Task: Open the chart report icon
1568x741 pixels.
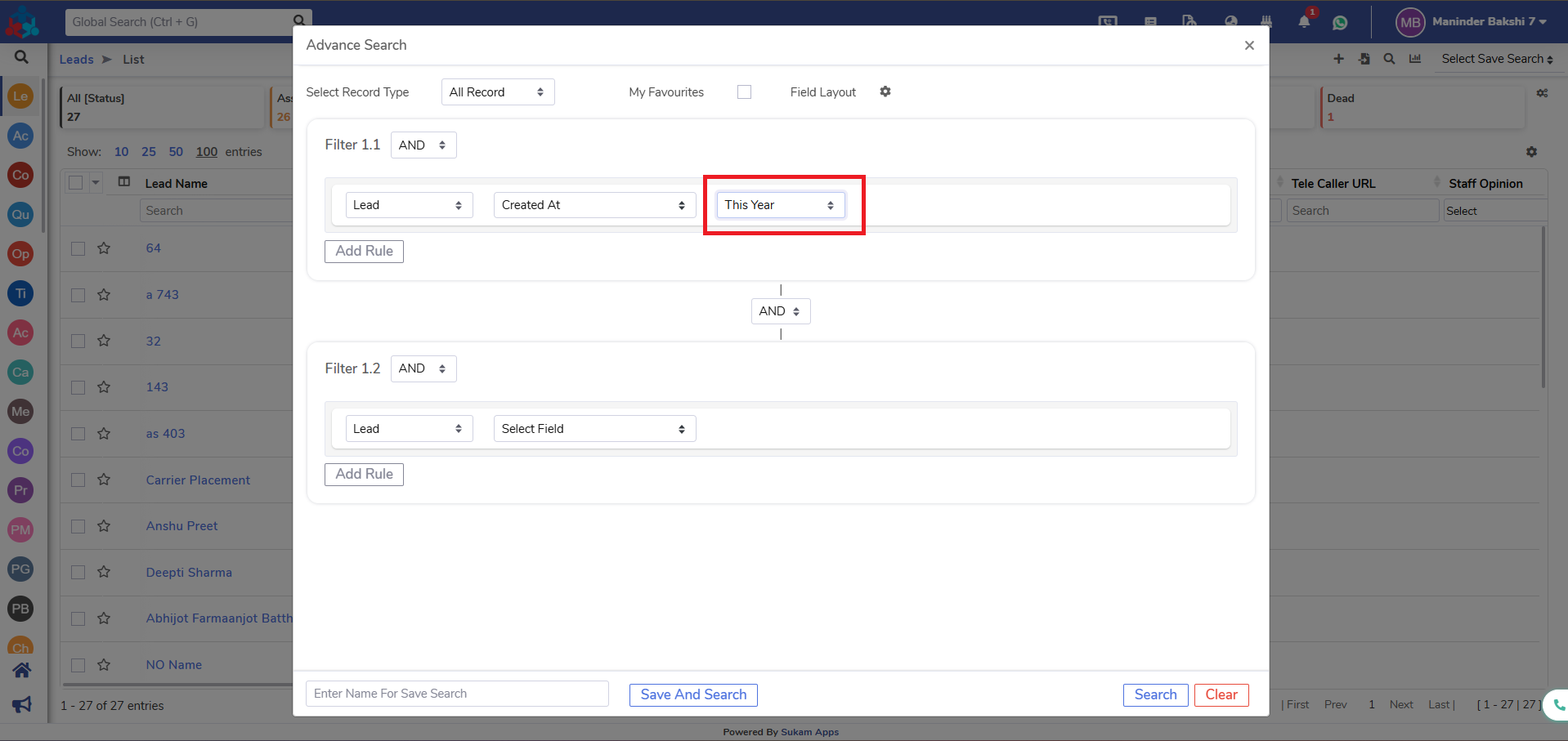Action: pos(1415,59)
